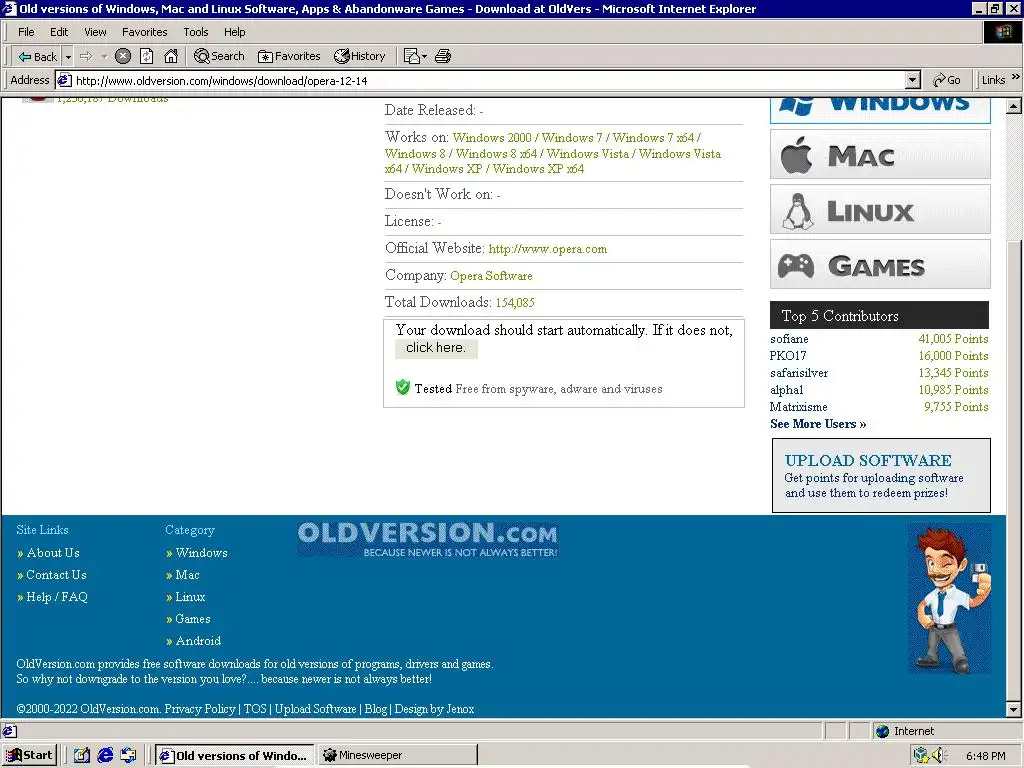Launch Internet Explorer from quick launch
Image resolution: width=1024 pixels, height=768 pixels.
point(105,756)
